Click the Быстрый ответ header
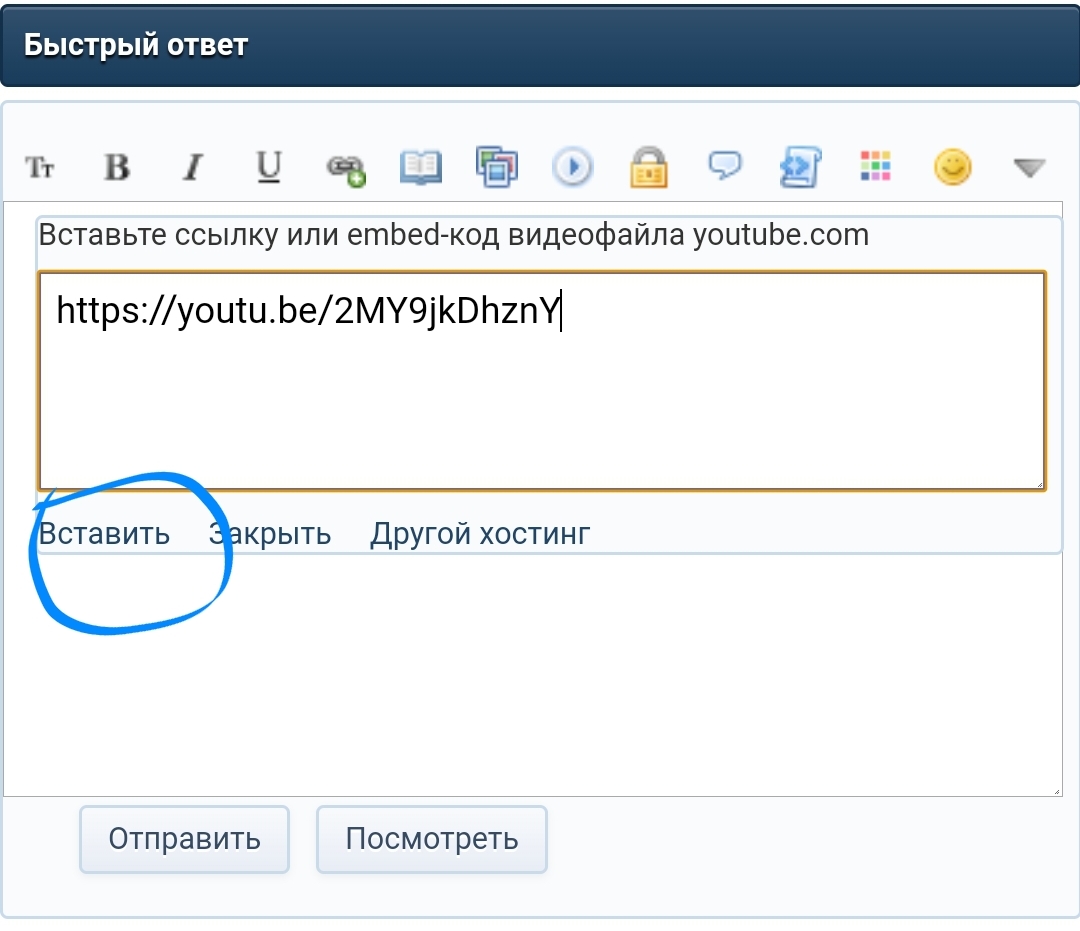 [x=540, y=45]
